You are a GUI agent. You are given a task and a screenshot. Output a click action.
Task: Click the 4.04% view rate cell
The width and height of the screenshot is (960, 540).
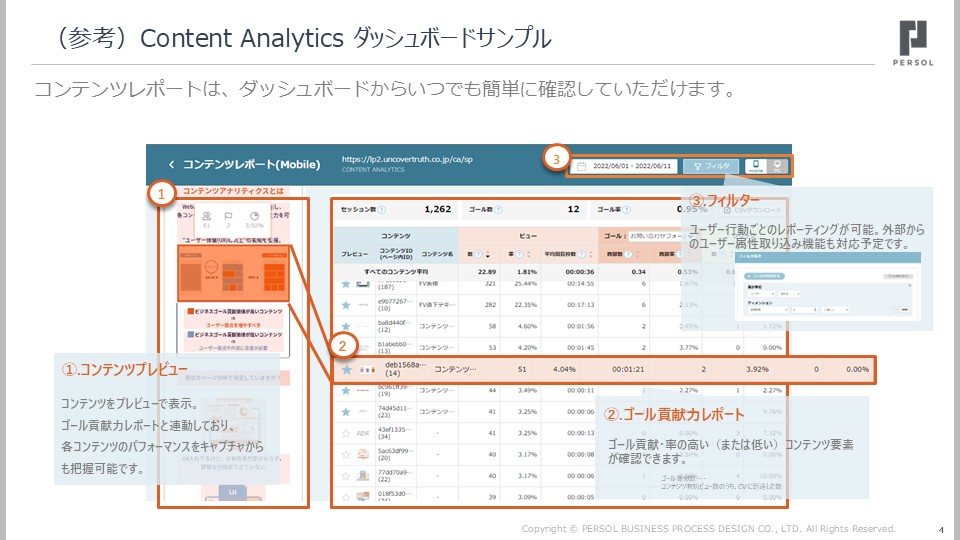pyautogui.click(x=564, y=370)
